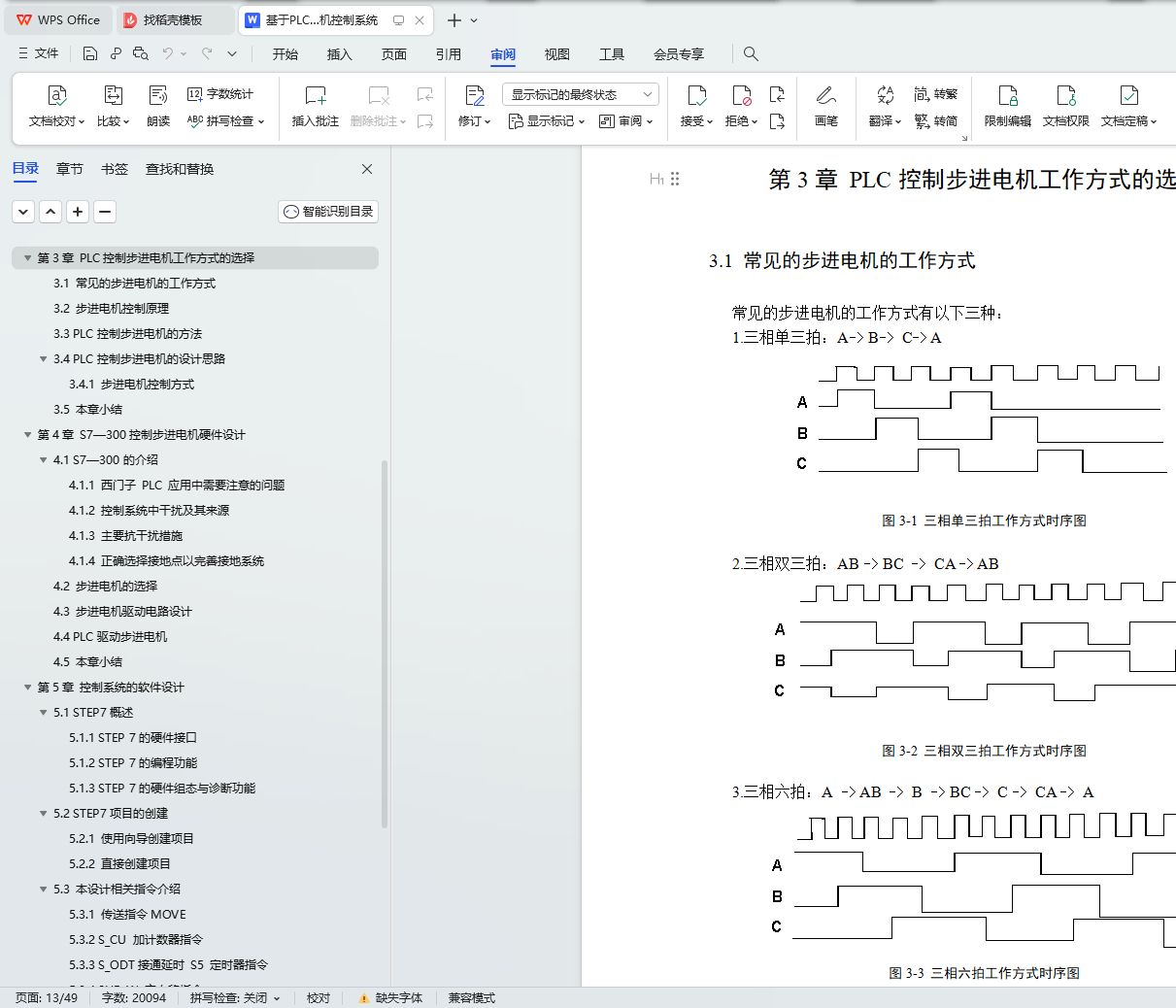Open the 审阅 pane button in ribbon

(x=625, y=121)
